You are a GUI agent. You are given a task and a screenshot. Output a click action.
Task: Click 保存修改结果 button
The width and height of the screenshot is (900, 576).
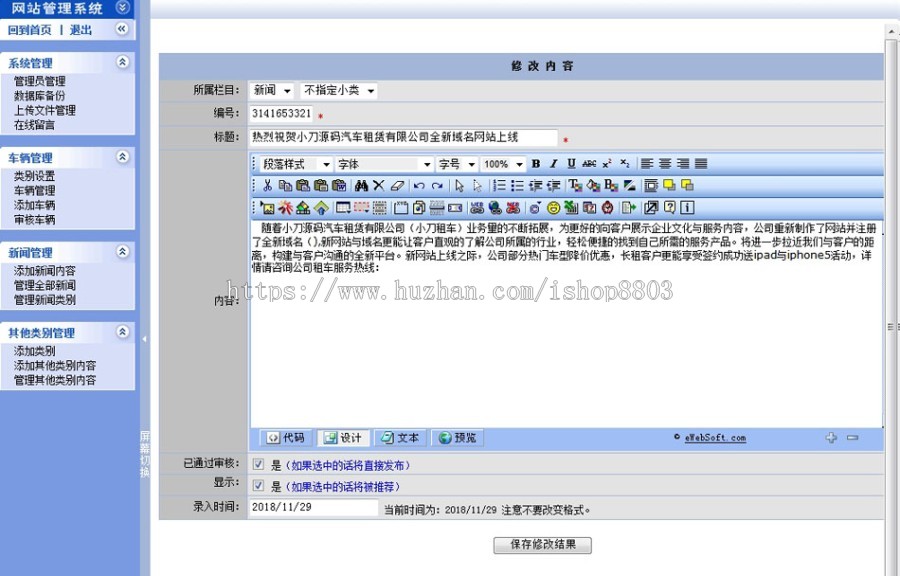pyautogui.click(x=542, y=544)
